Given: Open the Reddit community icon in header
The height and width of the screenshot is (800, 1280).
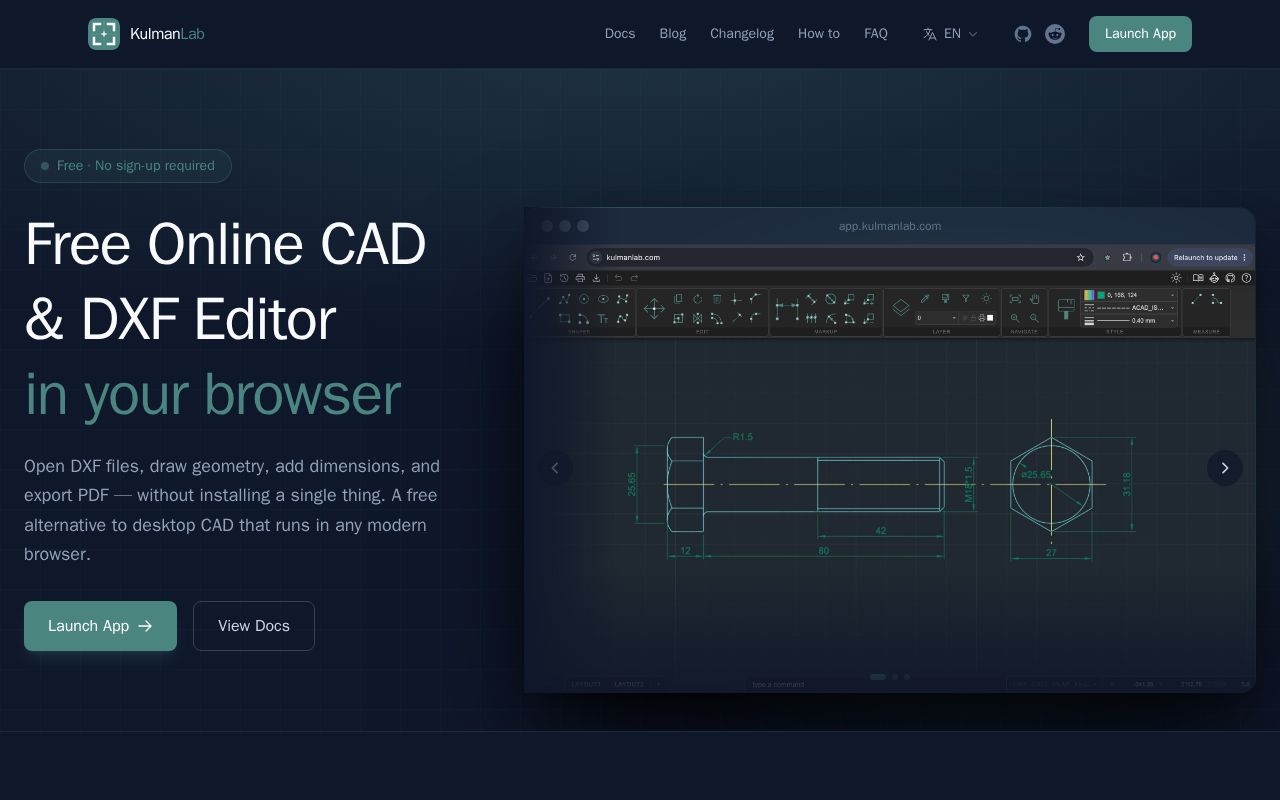Looking at the screenshot, I should tap(1055, 34).
